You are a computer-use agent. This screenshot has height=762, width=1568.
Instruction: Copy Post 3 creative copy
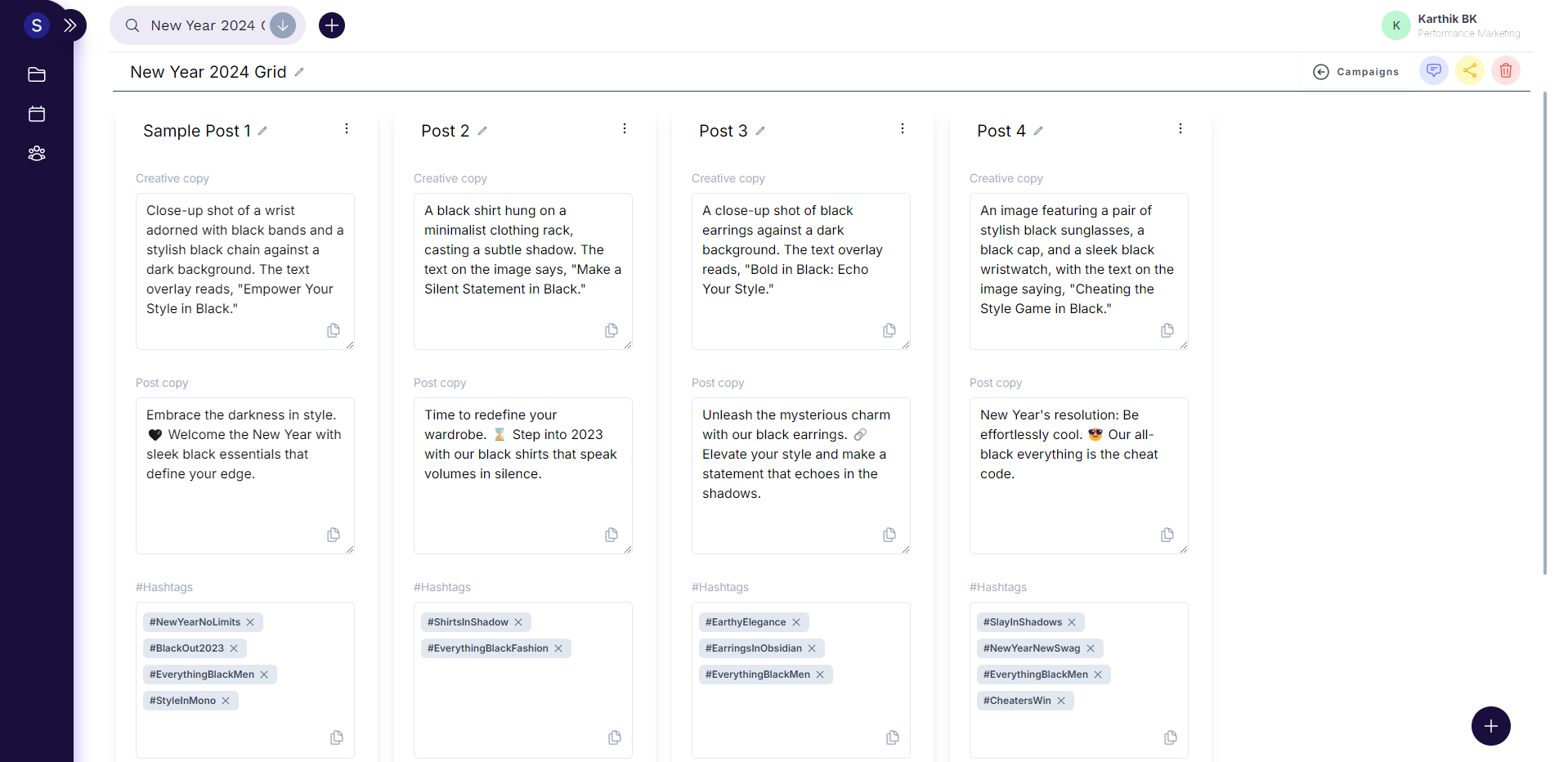[889, 330]
